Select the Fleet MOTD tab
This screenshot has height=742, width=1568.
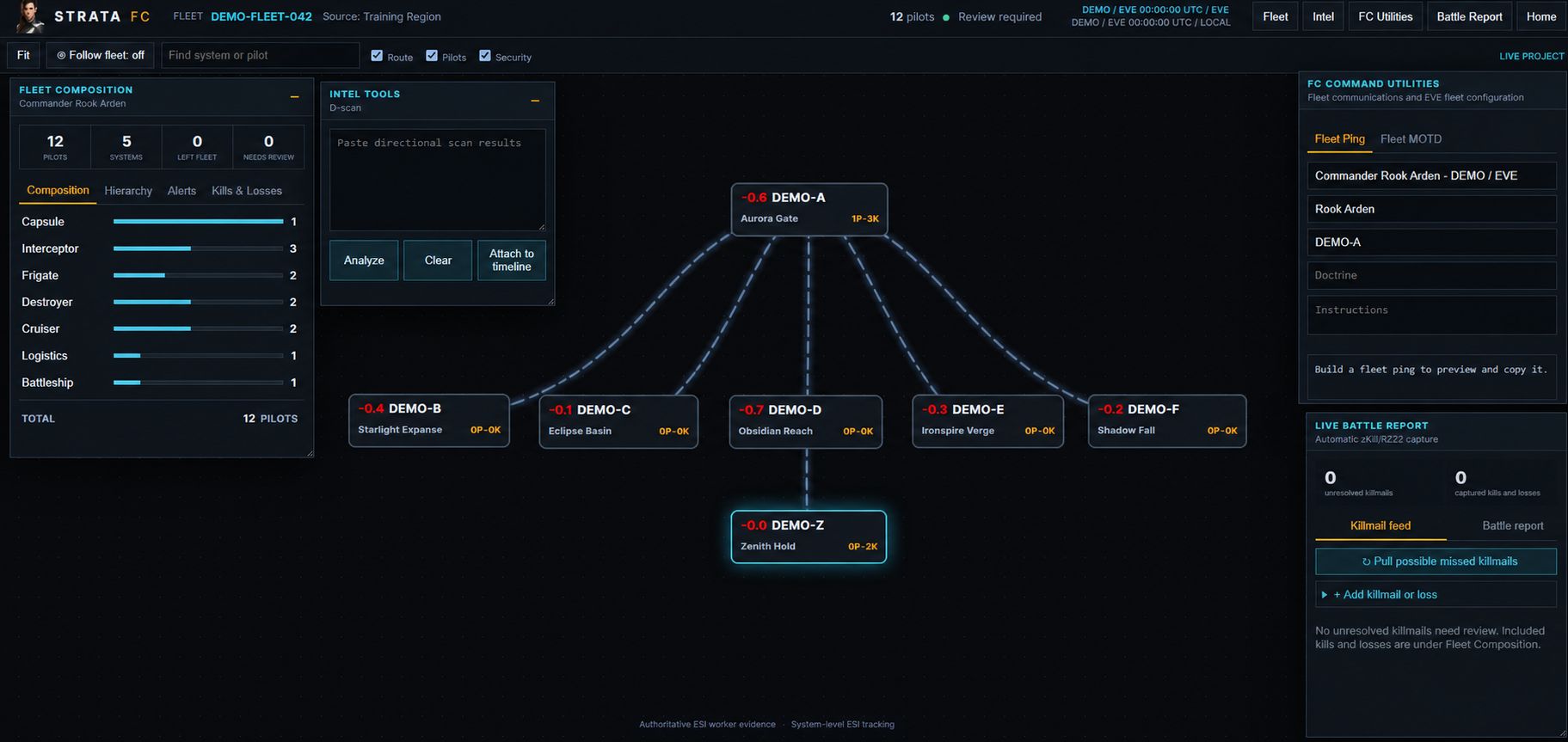1411,138
